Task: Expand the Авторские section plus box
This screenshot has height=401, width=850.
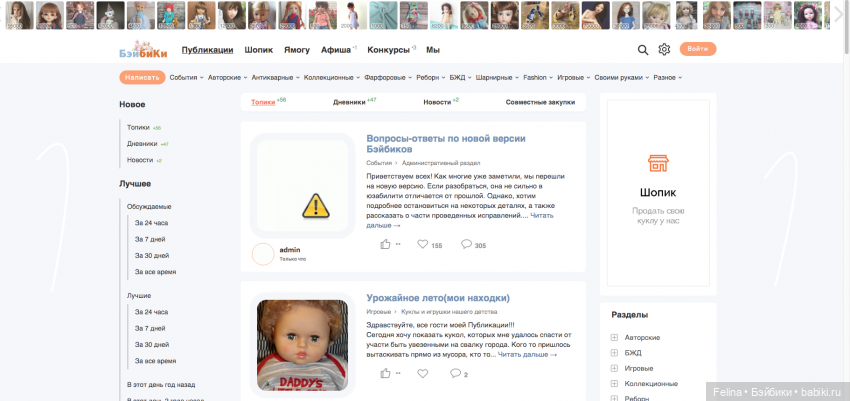Action: [x=614, y=337]
